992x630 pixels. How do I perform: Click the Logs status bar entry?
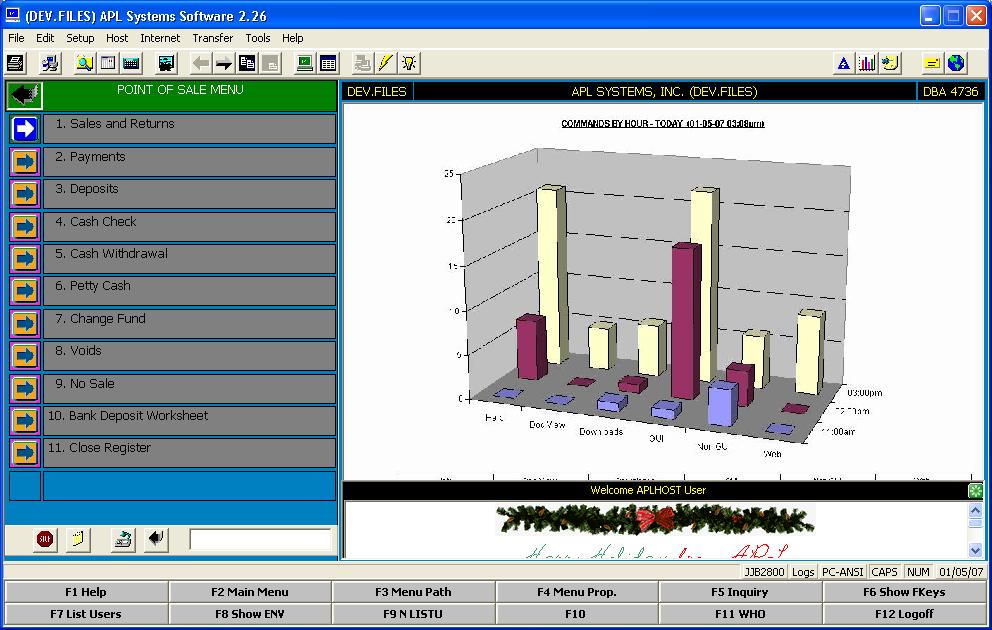[803, 572]
